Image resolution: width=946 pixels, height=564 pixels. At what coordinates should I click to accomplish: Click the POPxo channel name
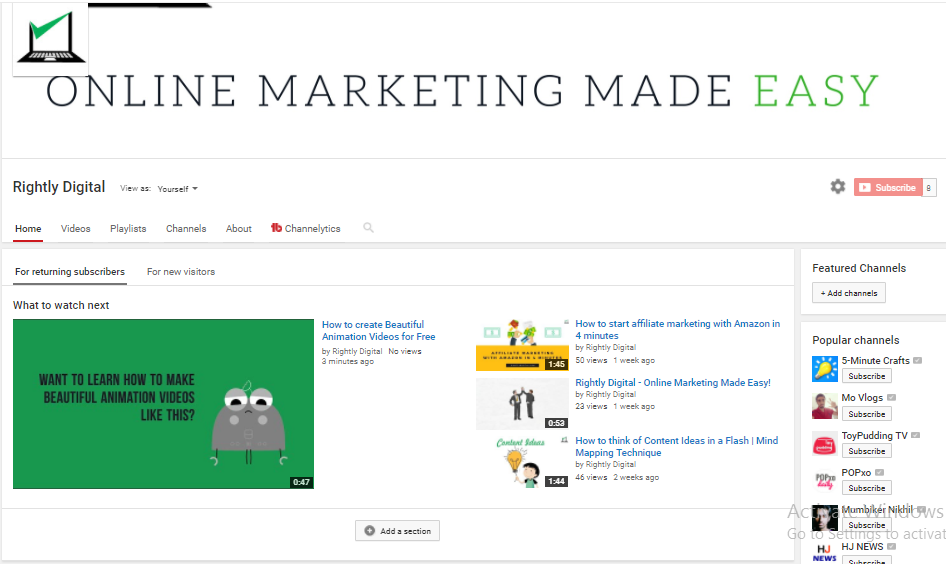click(x=856, y=472)
